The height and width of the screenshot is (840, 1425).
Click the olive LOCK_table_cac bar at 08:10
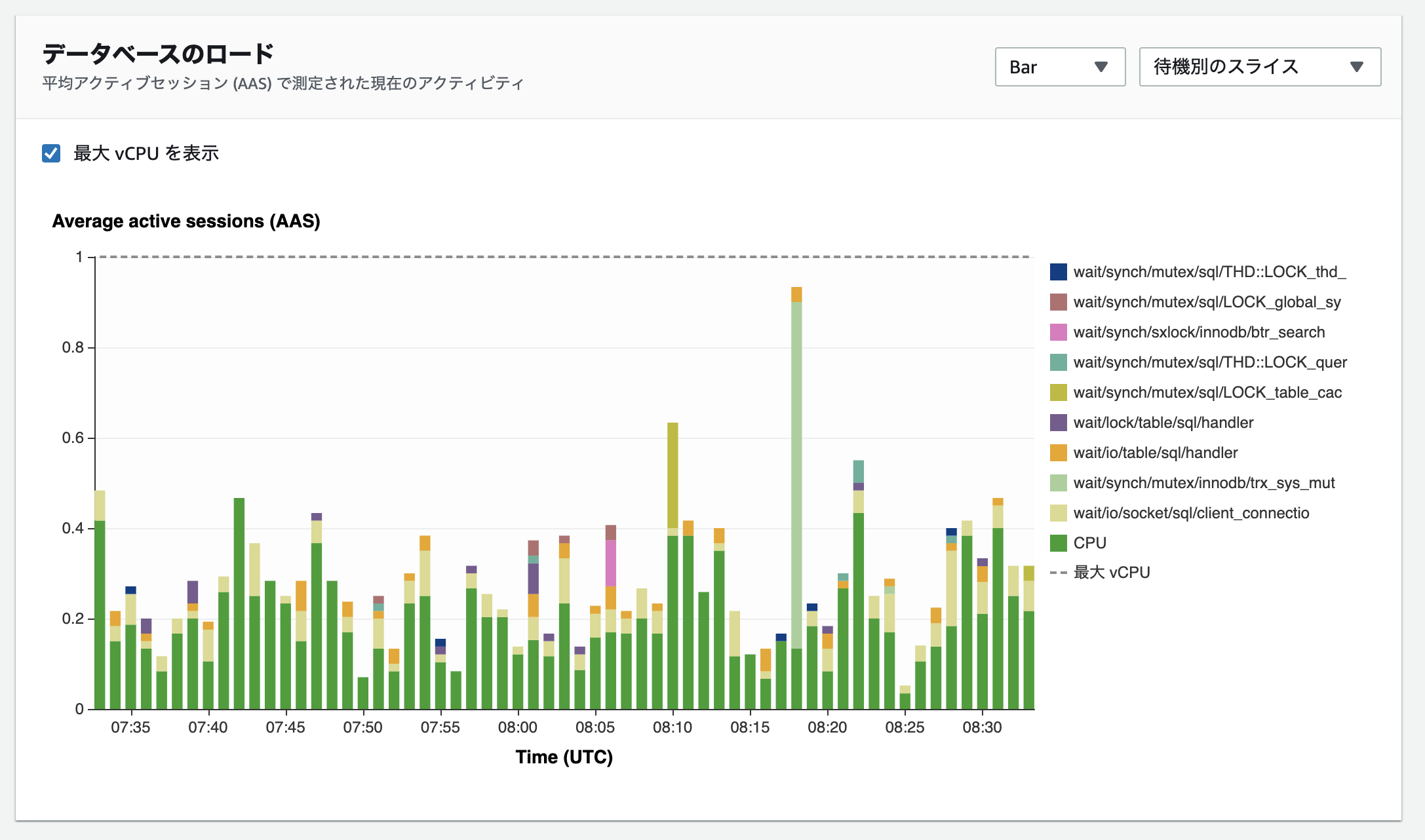(673, 475)
